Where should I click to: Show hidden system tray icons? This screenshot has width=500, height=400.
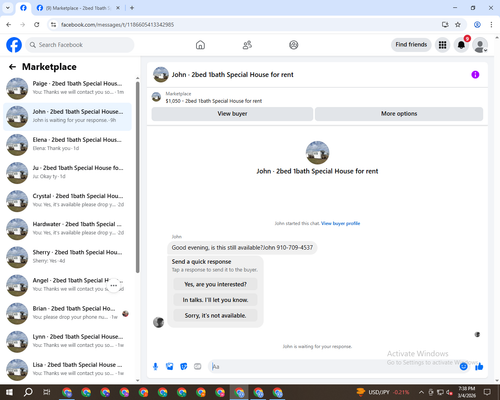pyautogui.click(x=421, y=392)
